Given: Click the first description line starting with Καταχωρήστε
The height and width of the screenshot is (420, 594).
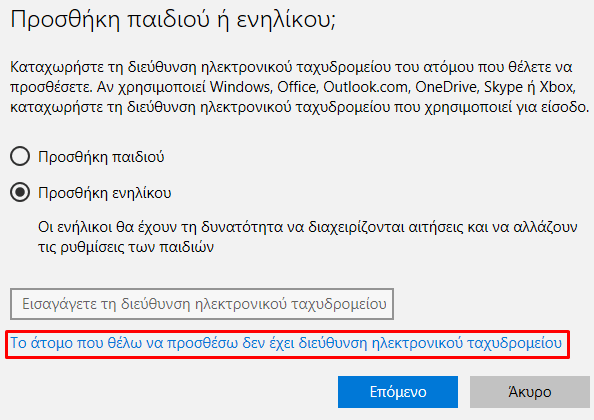Looking at the screenshot, I should click(291, 67).
